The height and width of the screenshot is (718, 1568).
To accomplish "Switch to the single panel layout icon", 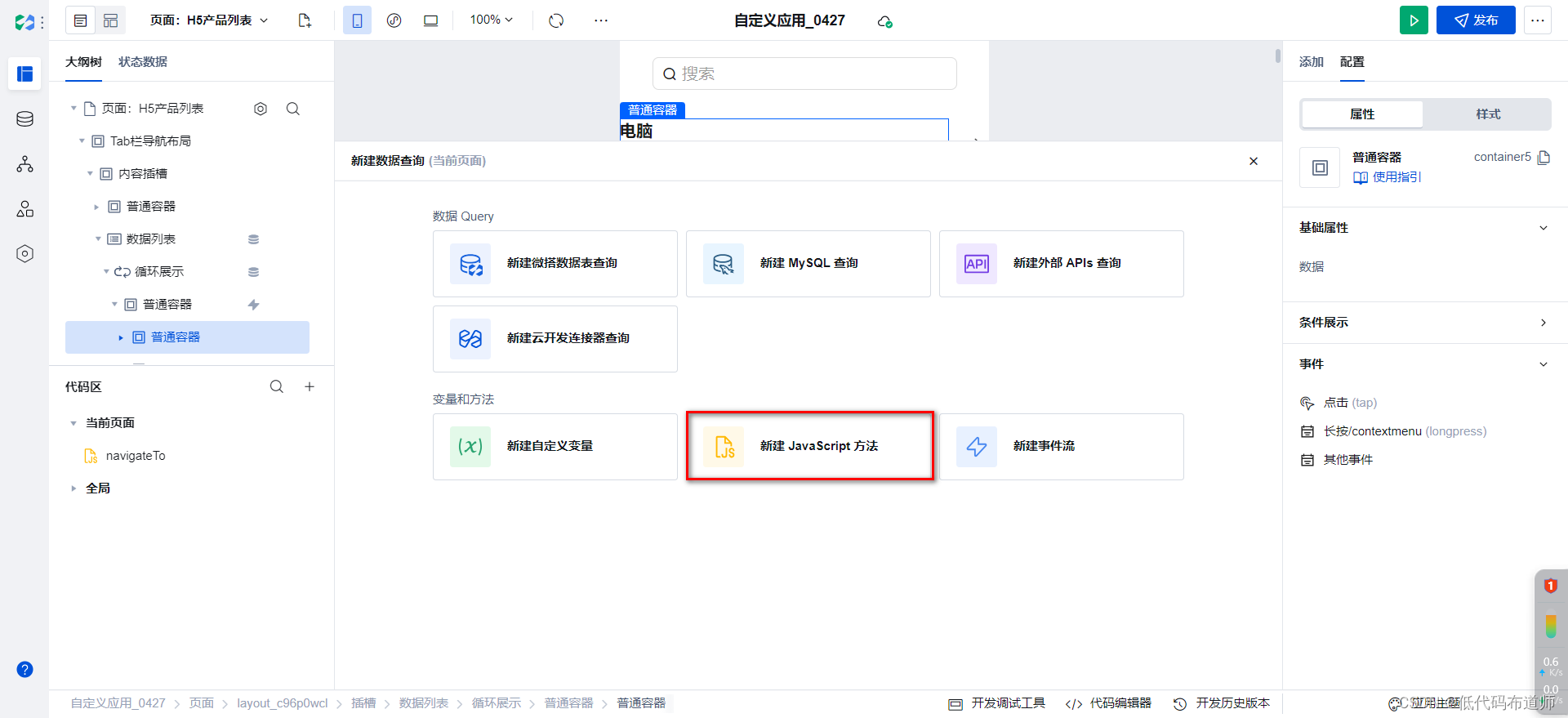I will pyautogui.click(x=80, y=20).
